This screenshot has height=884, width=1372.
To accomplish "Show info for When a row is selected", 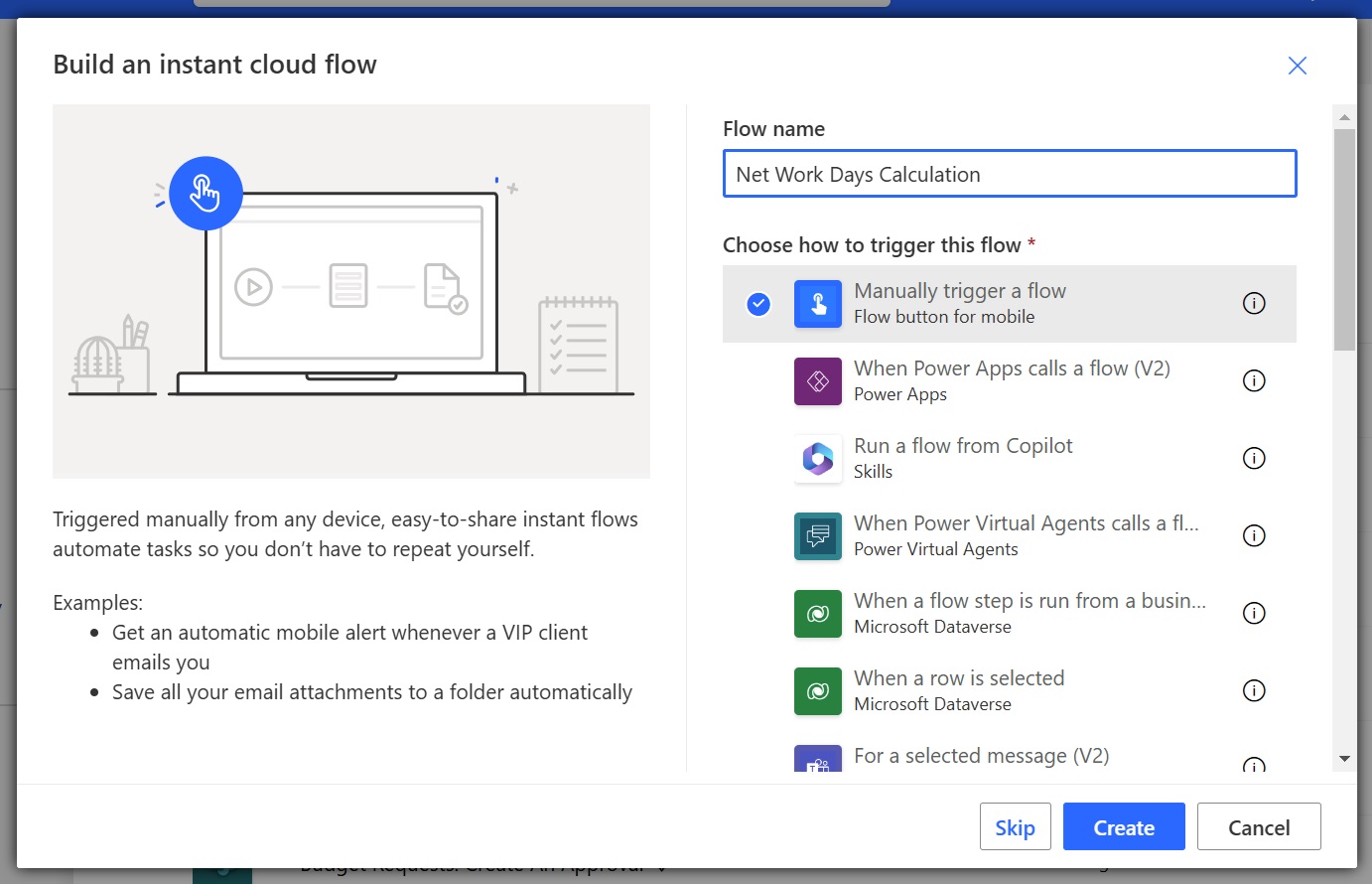I will [1254, 691].
